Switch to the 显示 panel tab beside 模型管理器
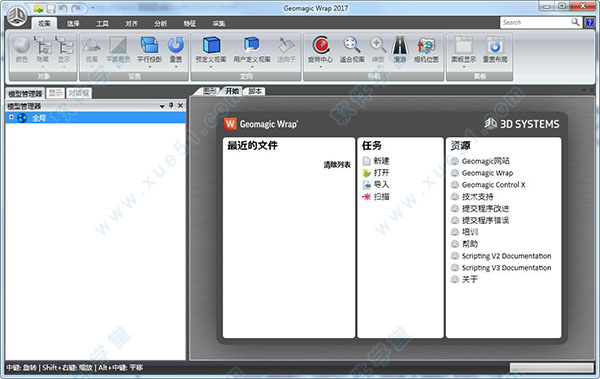 [55, 93]
